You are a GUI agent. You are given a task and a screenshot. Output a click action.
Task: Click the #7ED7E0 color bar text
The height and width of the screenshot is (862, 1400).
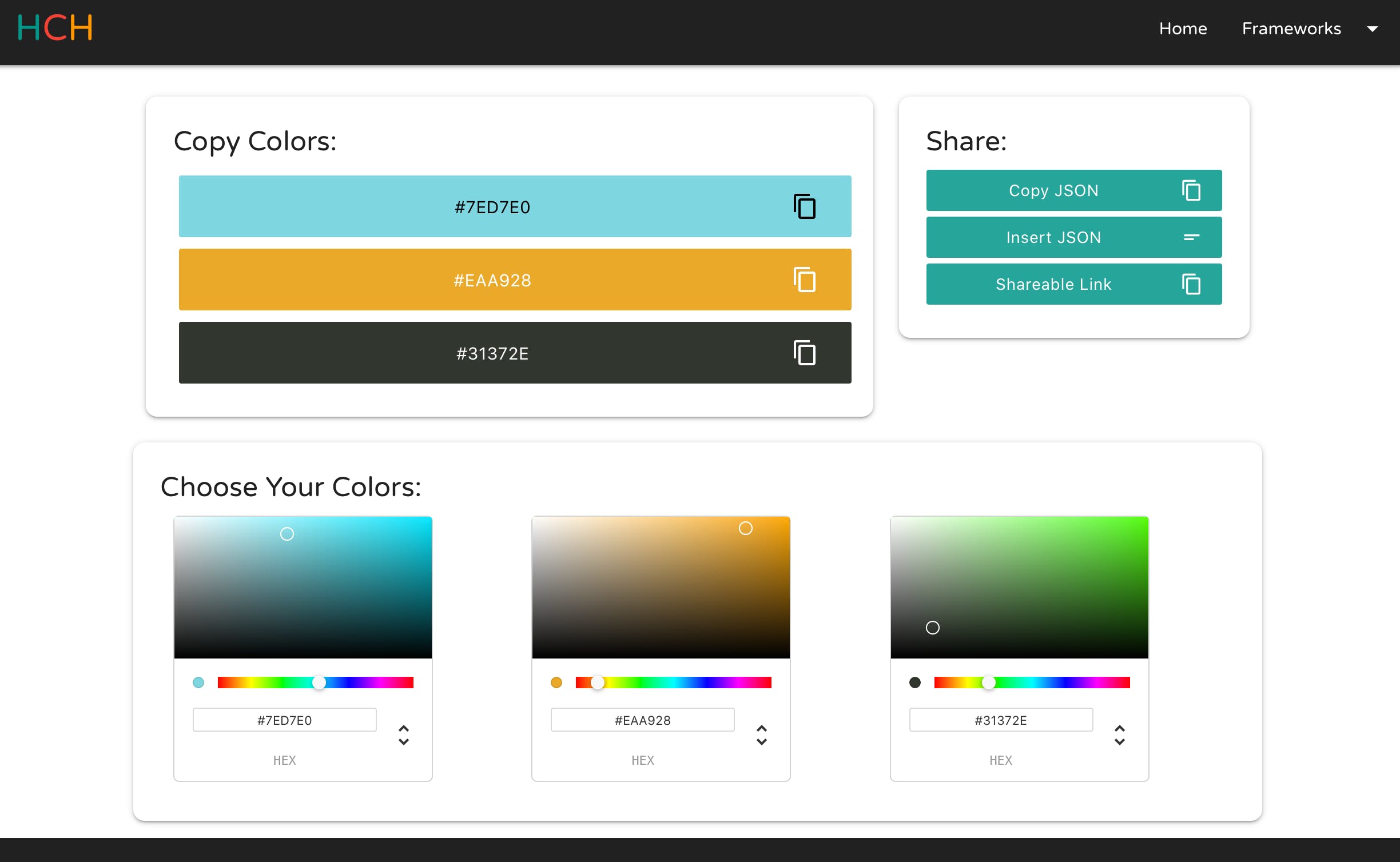pos(492,207)
